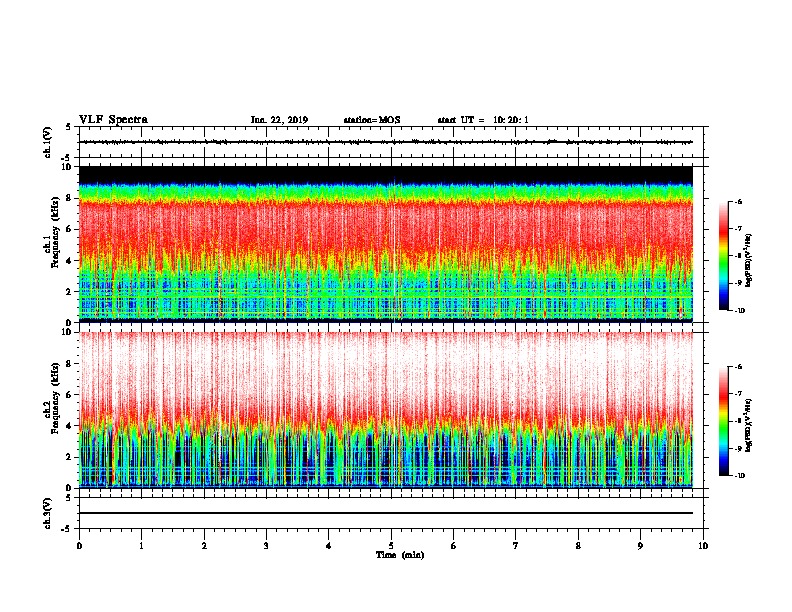792x612 pixels.
Task: Click the black band atop ch.1 spectrogram
Action: pyautogui.click(x=385, y=174)
